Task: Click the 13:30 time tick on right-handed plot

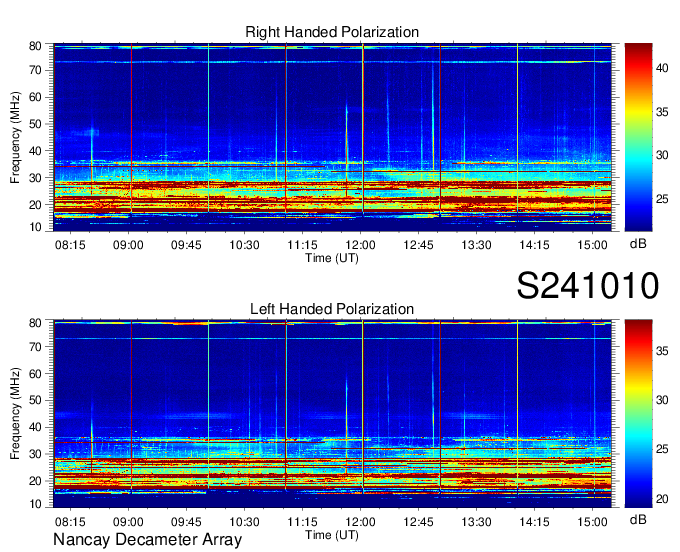Action: click(476, 245)
